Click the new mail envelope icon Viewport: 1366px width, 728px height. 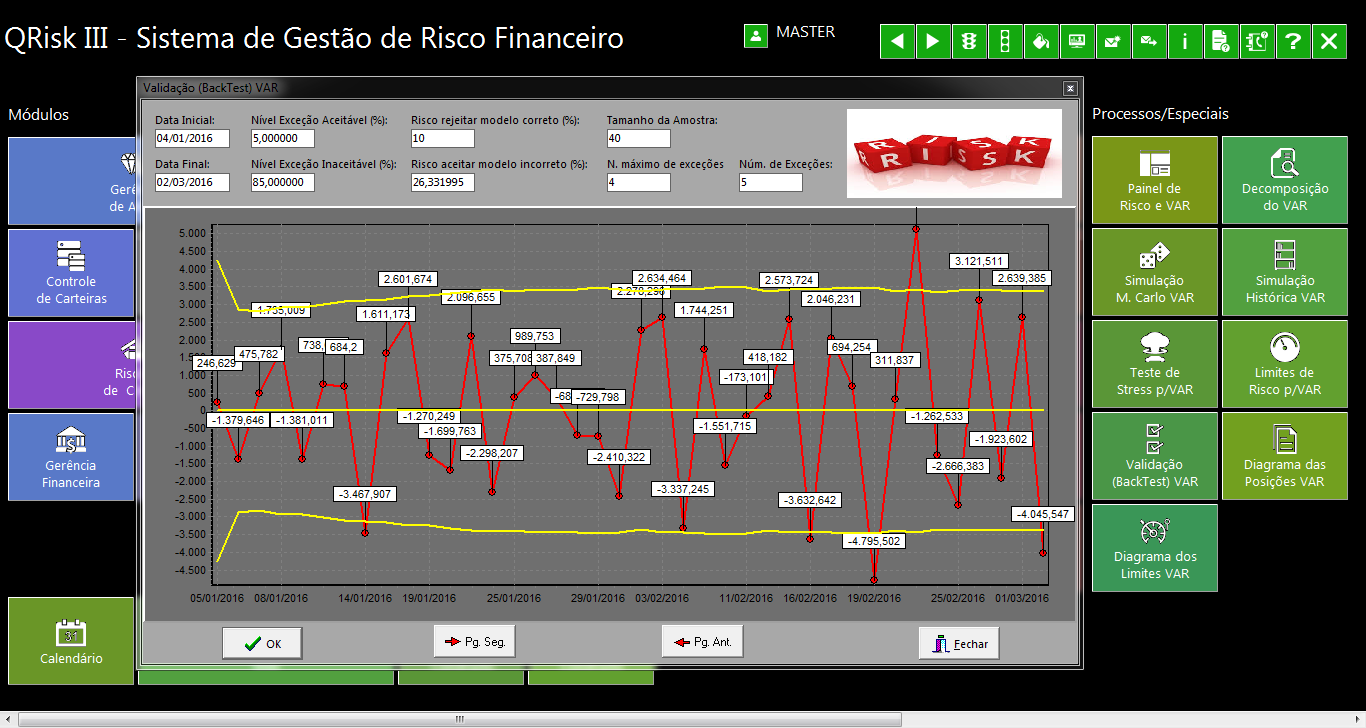(1113, 41)
